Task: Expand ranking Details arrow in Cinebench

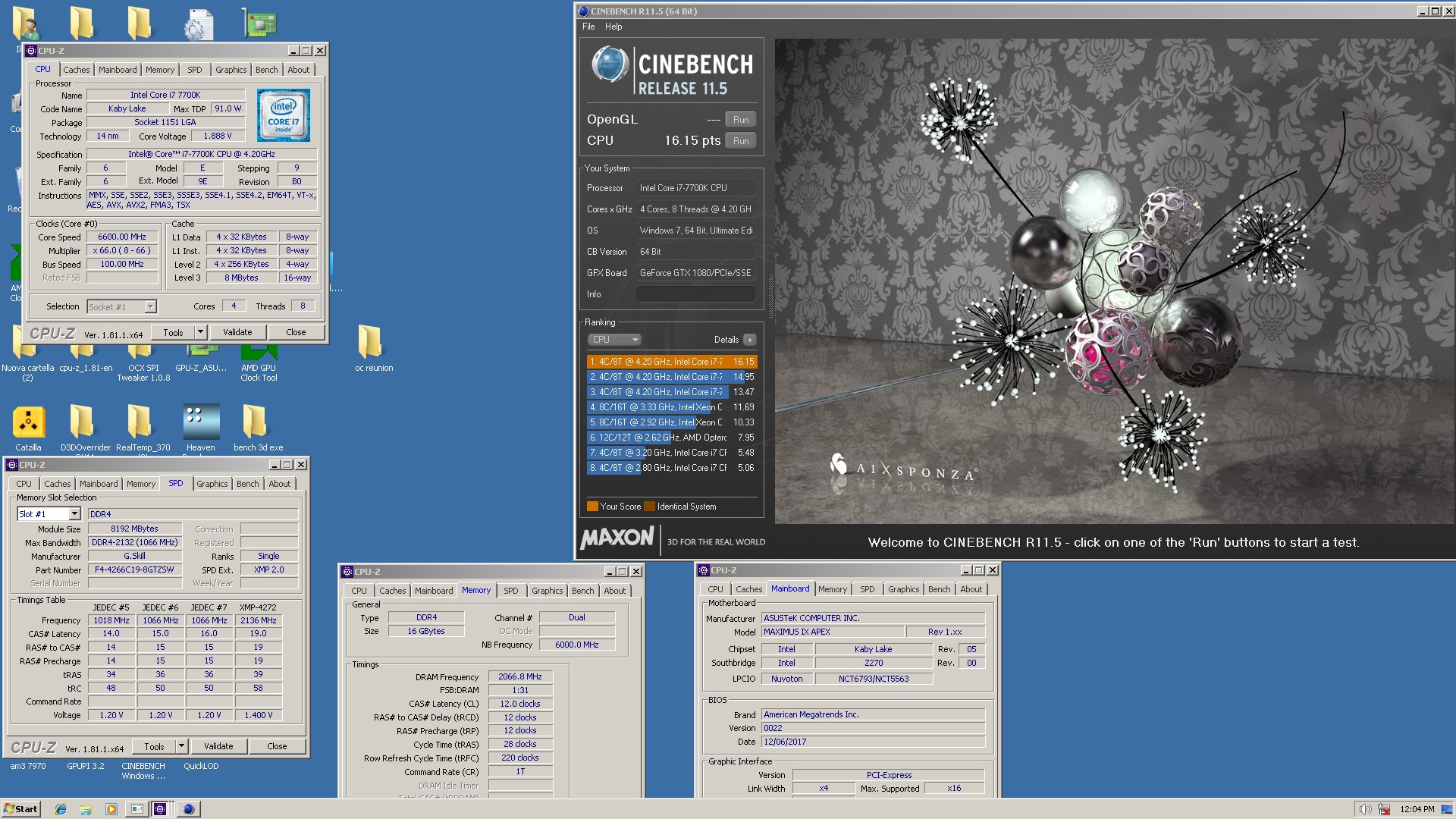Action: [750, 340]
